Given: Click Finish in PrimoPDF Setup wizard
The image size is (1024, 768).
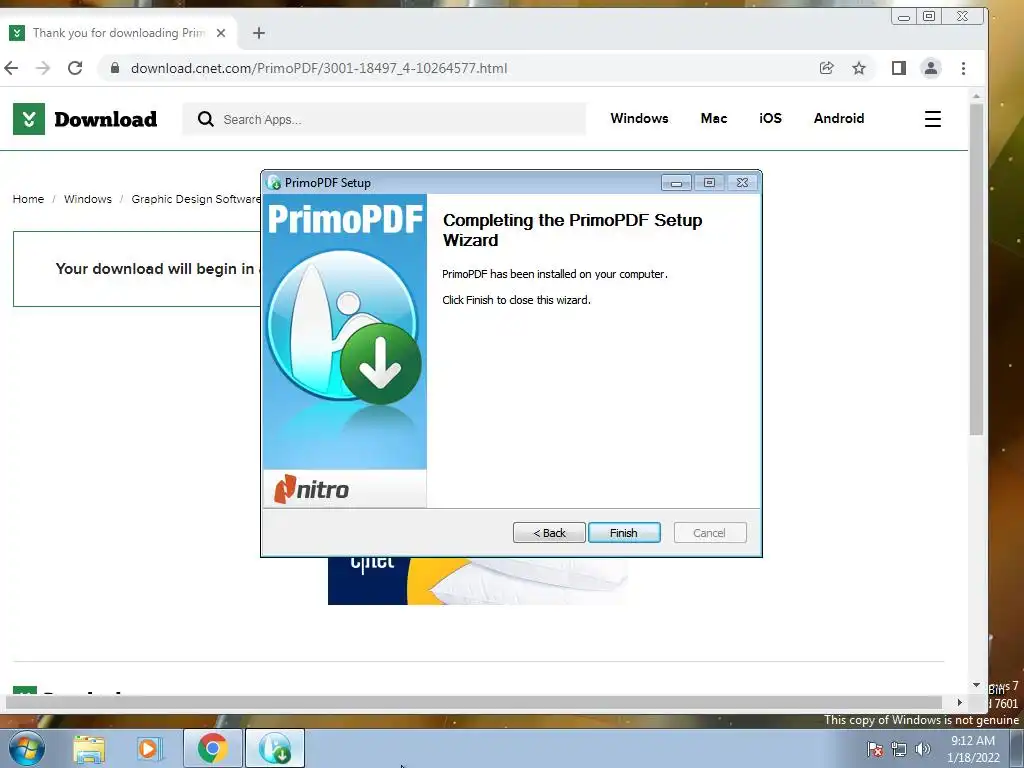Looking at the screenshot, I should pyautogui.click(x=624, y=533).
